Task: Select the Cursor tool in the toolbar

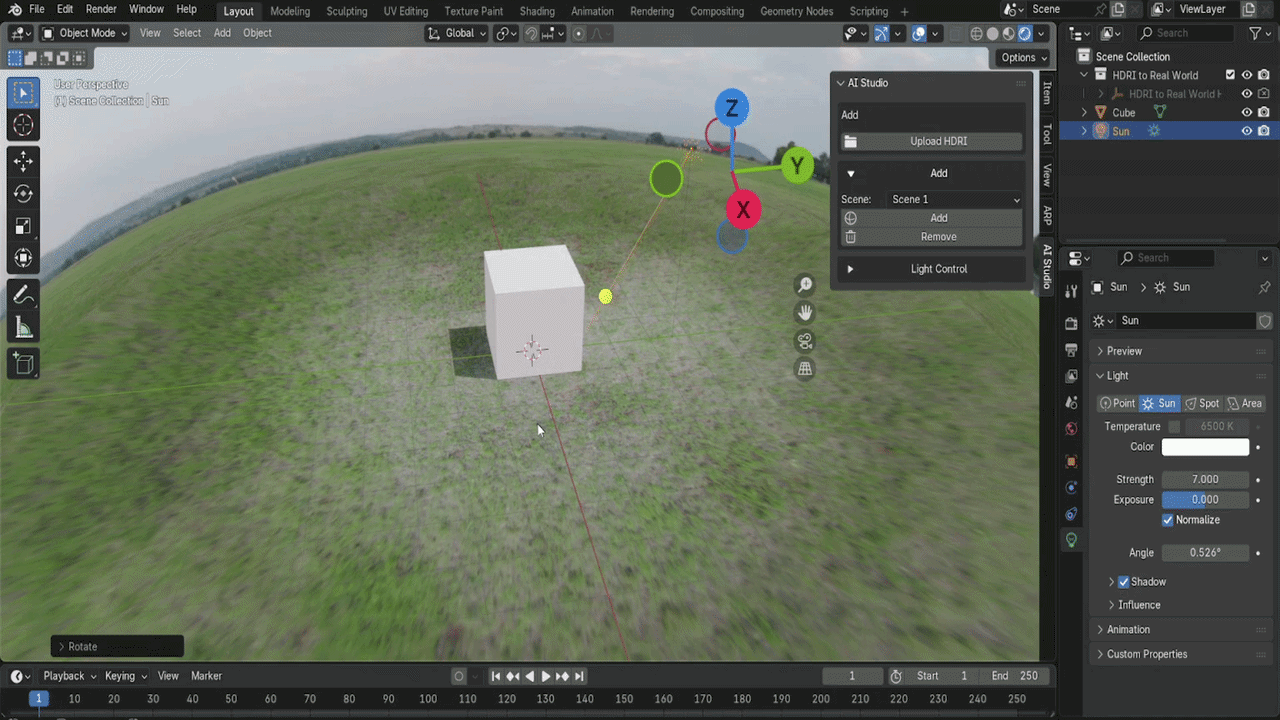Action: 23,125
